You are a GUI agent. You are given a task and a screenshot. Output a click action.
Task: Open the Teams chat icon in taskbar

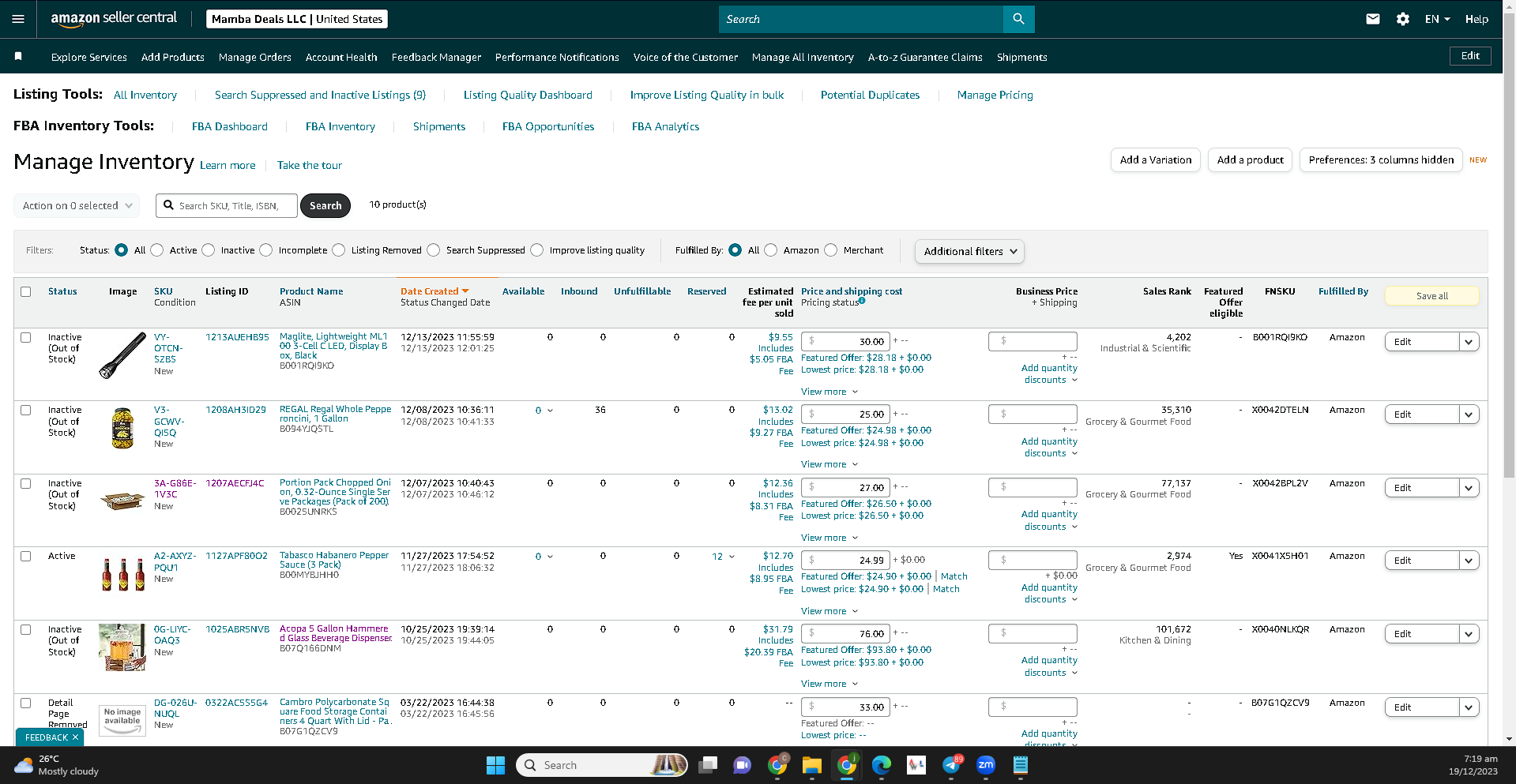[x=742, y=765]
